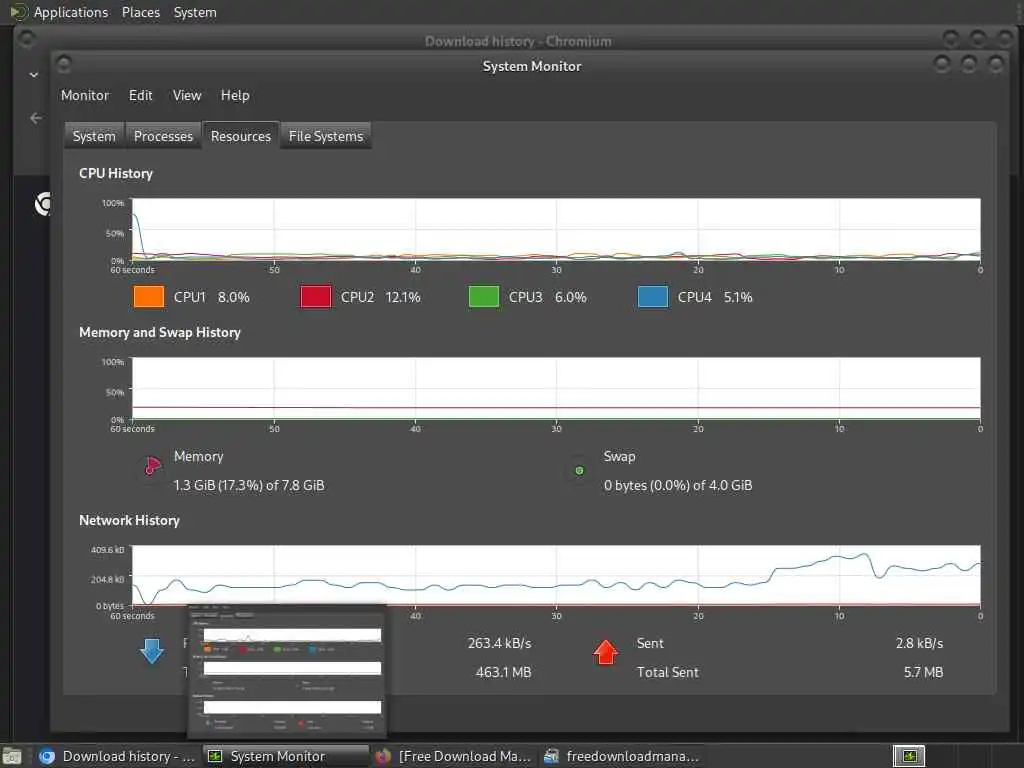1024x768 pixels.
Task: Switch to Download history Chromium taskbar window
Action: [116, 756]
